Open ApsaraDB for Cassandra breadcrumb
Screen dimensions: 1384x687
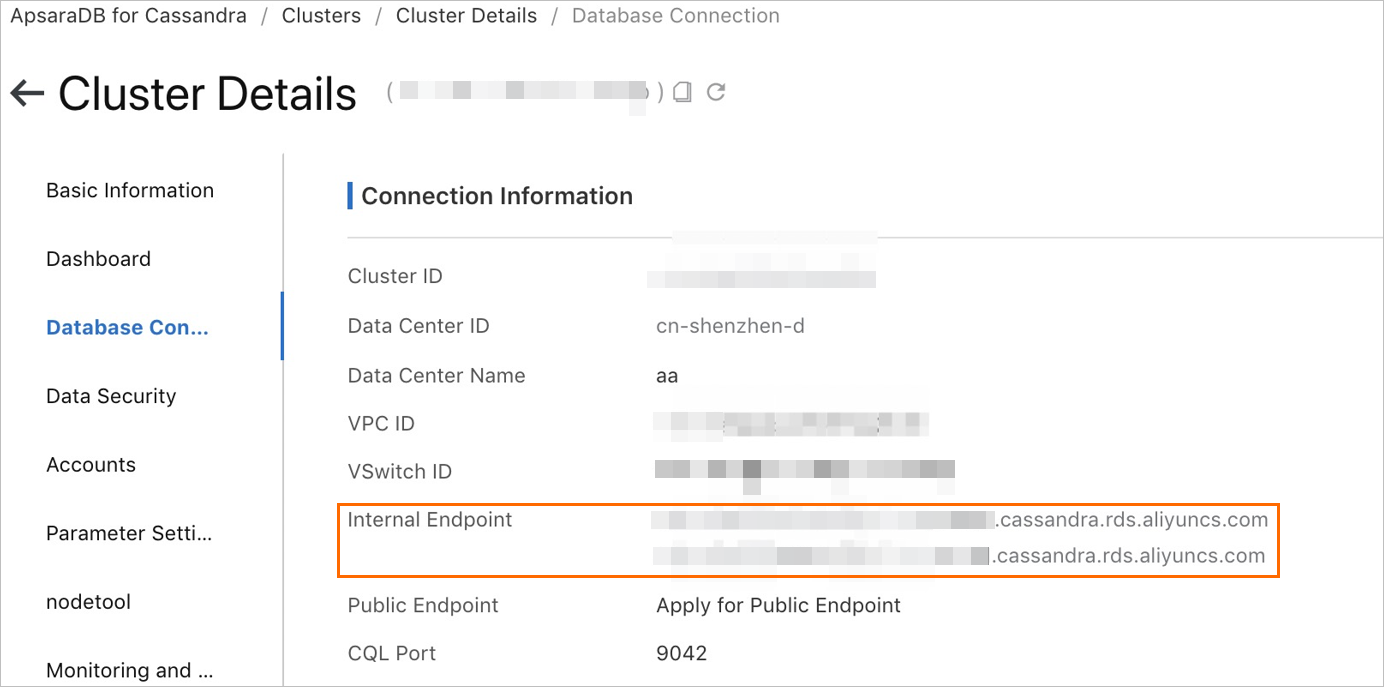[x=128, y=16]
